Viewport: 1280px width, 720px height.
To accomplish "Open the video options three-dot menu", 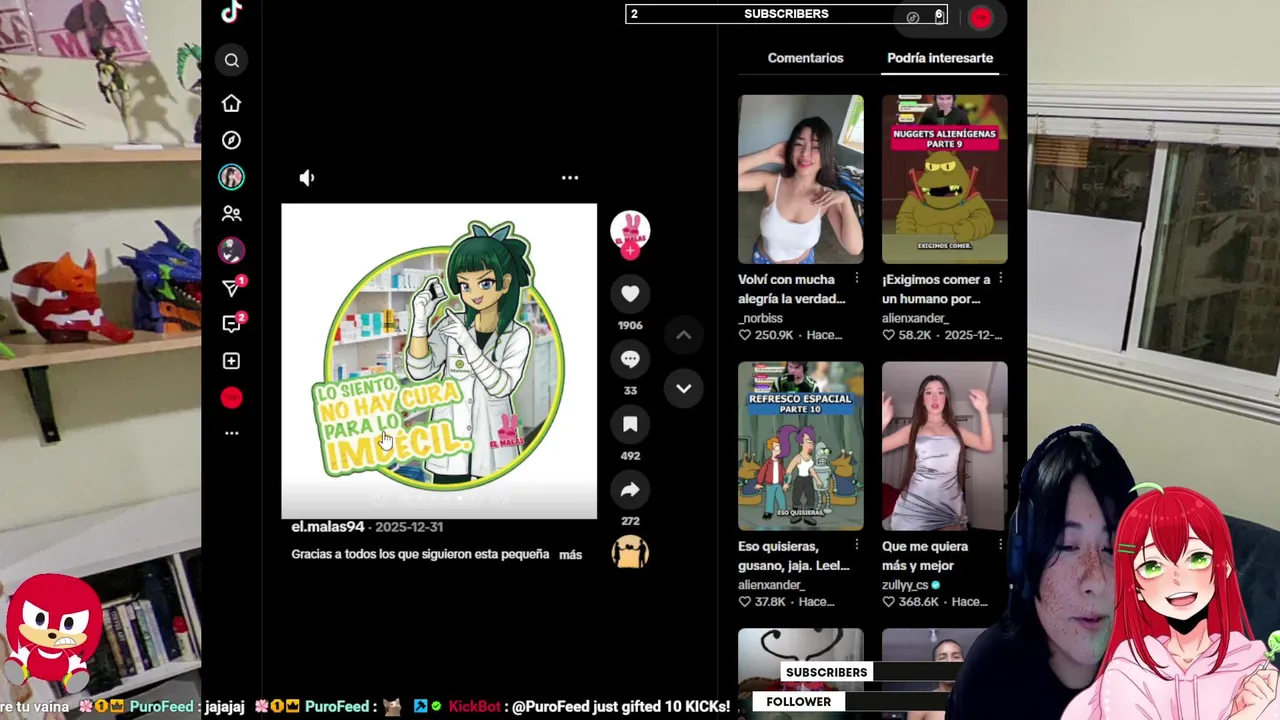I will point(570,177).
